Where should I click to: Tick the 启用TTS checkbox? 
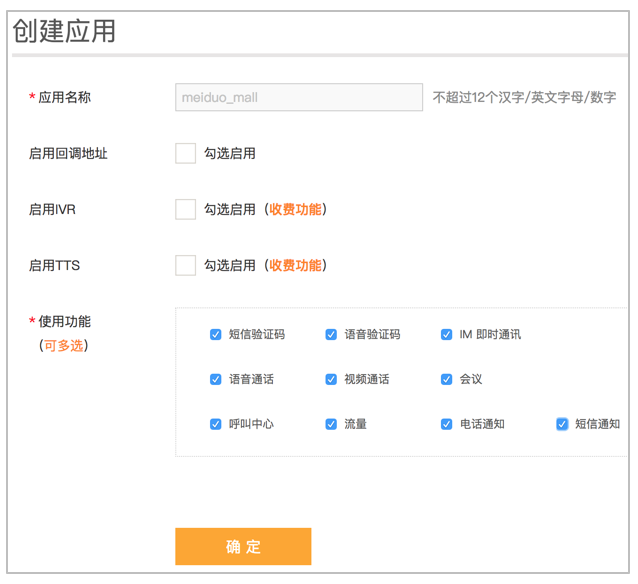pos(185,265)
